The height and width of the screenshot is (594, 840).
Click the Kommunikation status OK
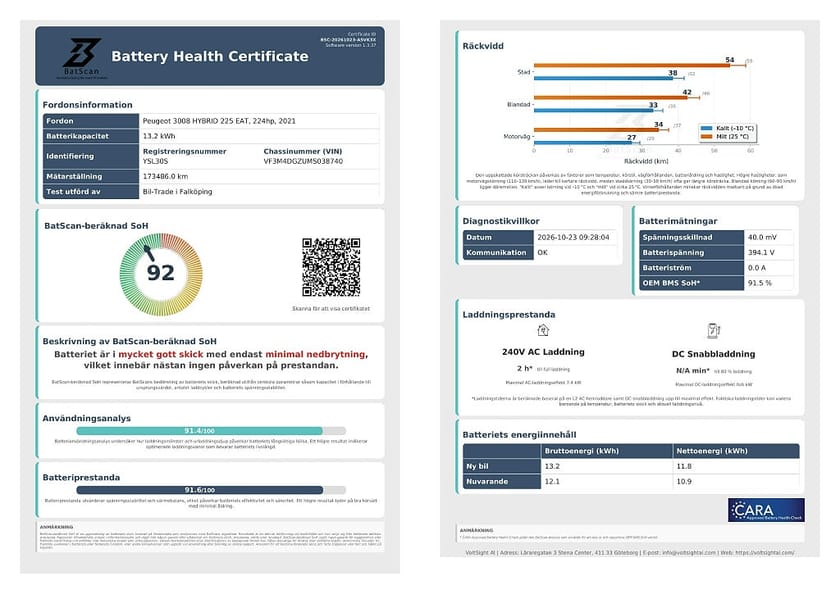[542, 252]
